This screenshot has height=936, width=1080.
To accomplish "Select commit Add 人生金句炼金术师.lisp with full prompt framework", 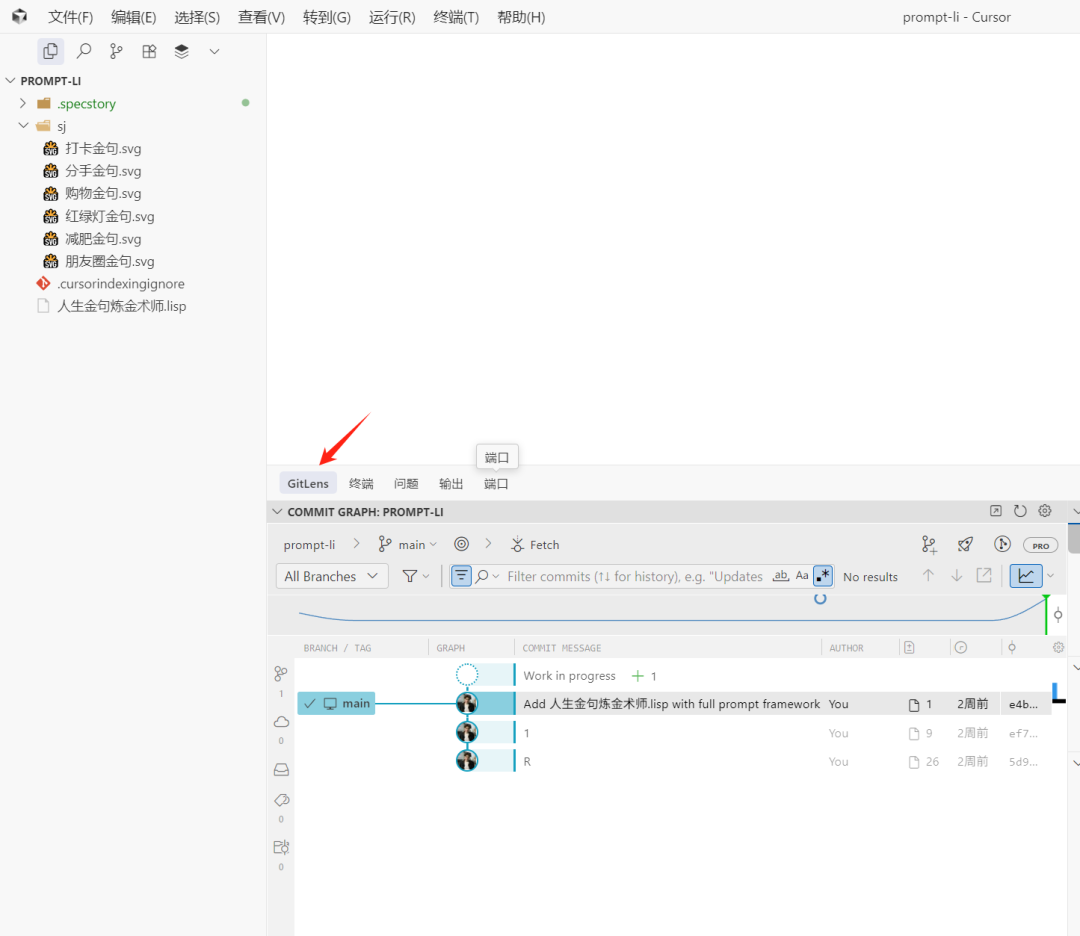I will tap(675, 704).
